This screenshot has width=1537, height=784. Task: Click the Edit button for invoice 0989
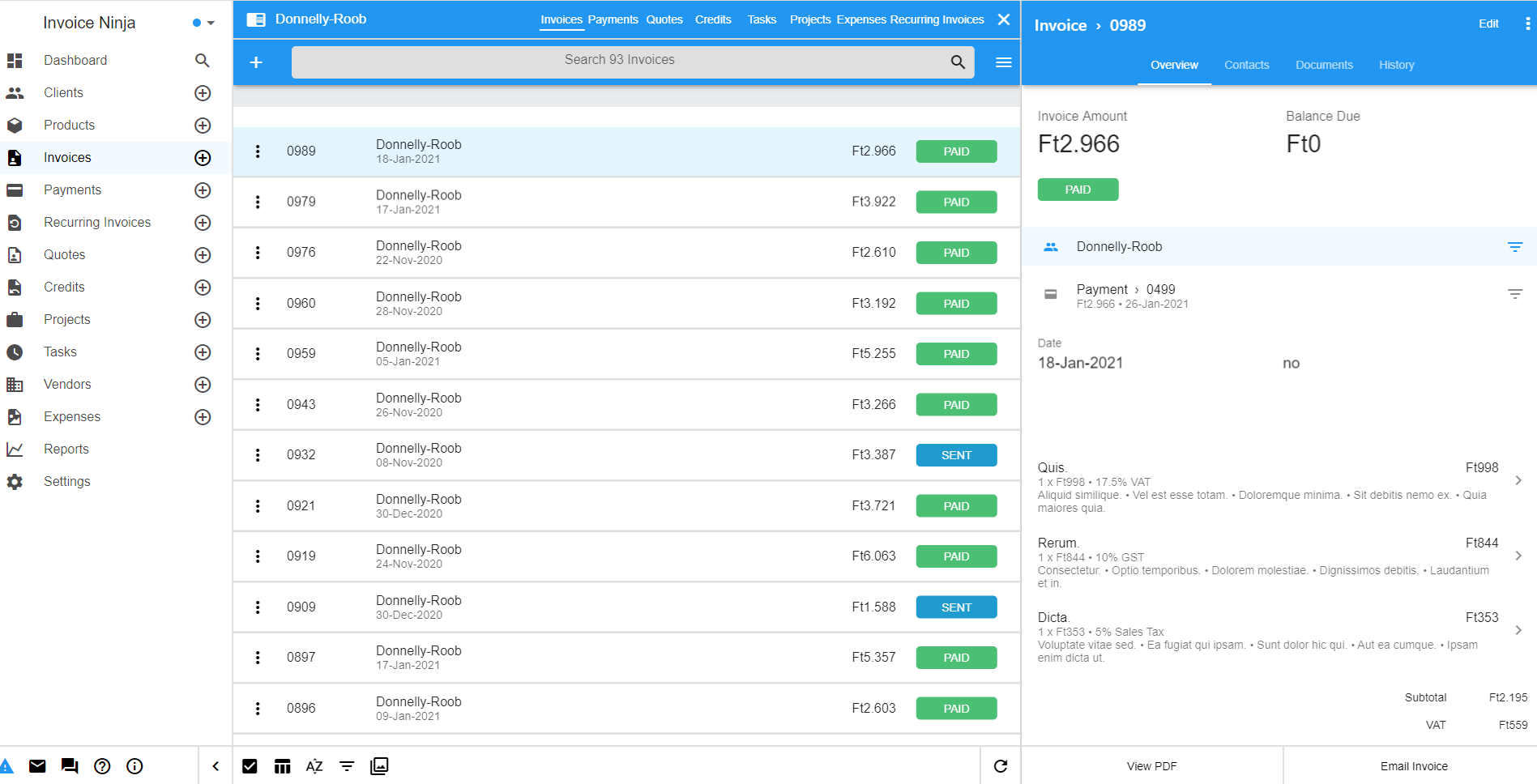1488,24
